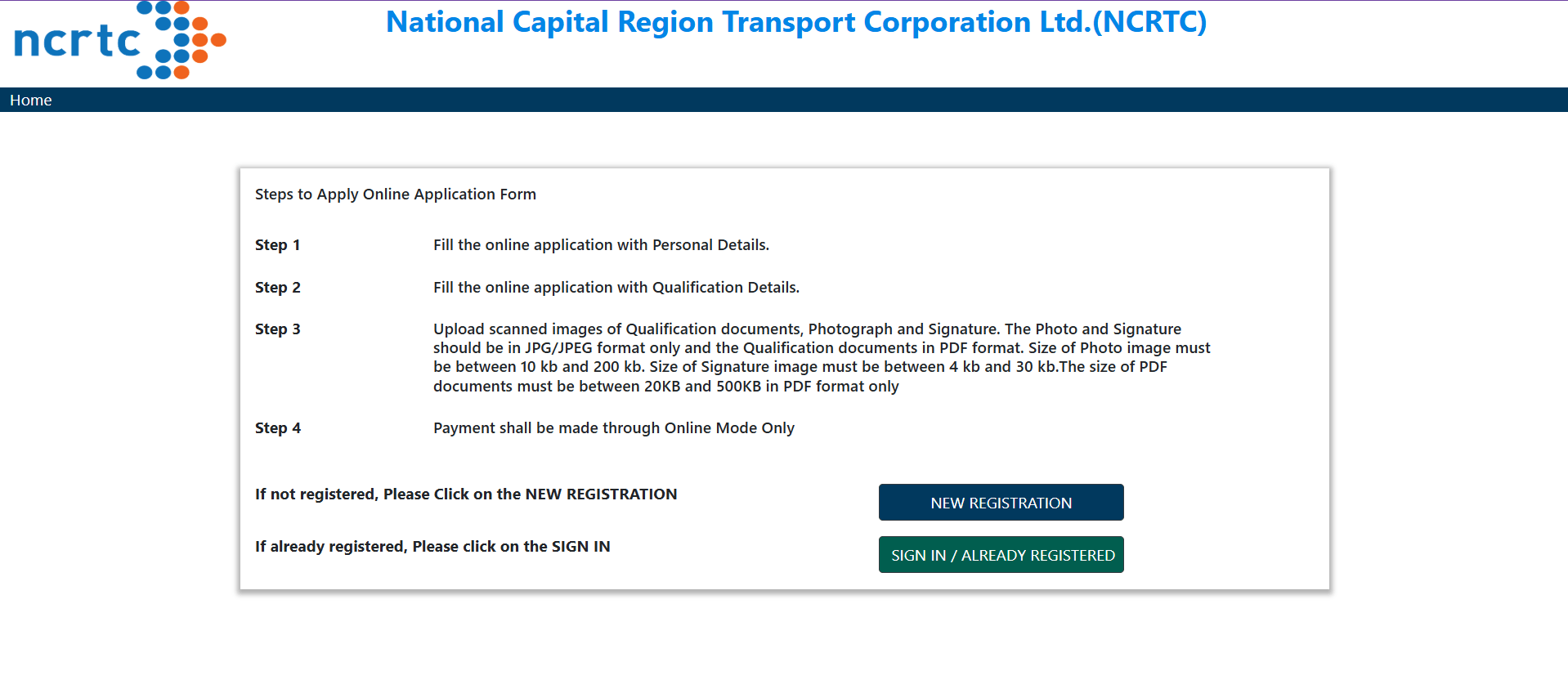Click the 'PDF format only' line in Step 3

[840, 387]
